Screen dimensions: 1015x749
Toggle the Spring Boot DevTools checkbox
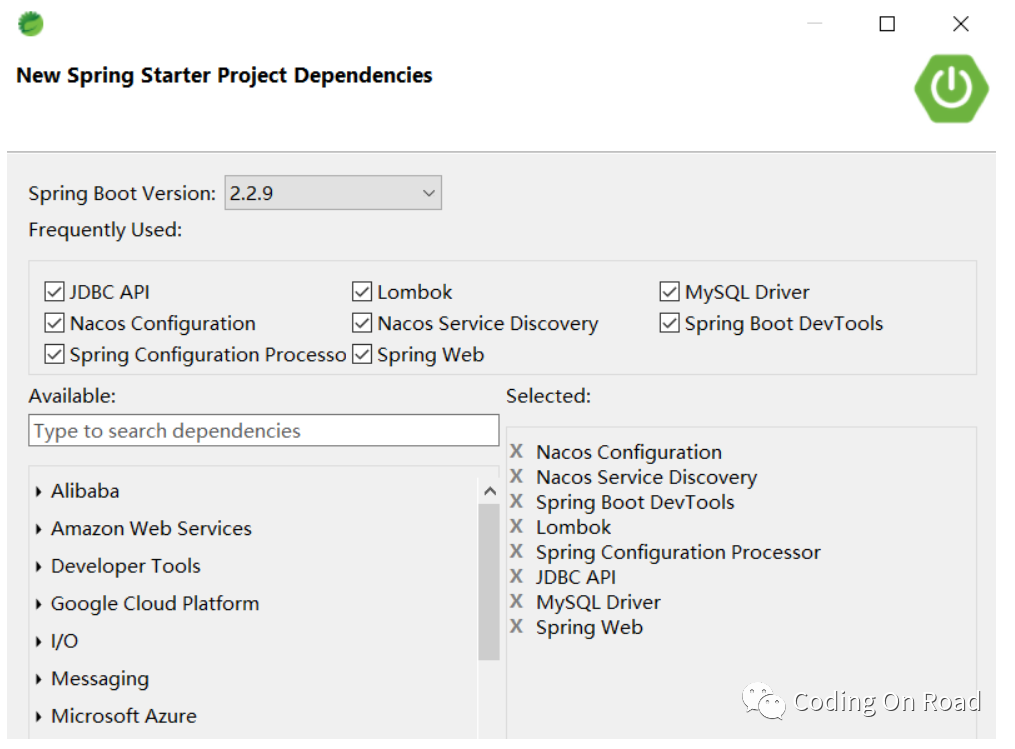[669, 323]
